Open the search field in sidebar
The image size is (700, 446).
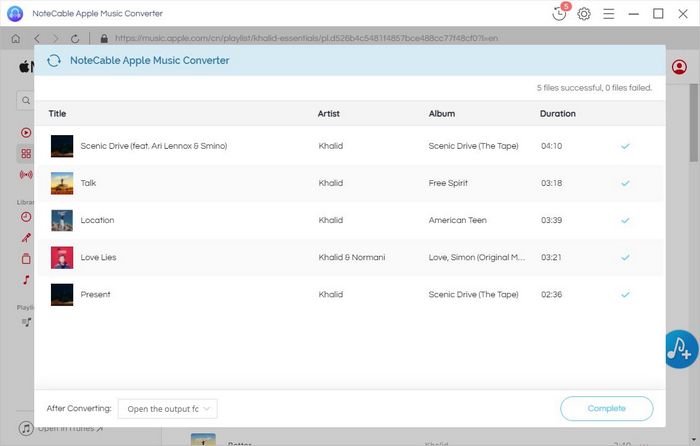[25, 100]
